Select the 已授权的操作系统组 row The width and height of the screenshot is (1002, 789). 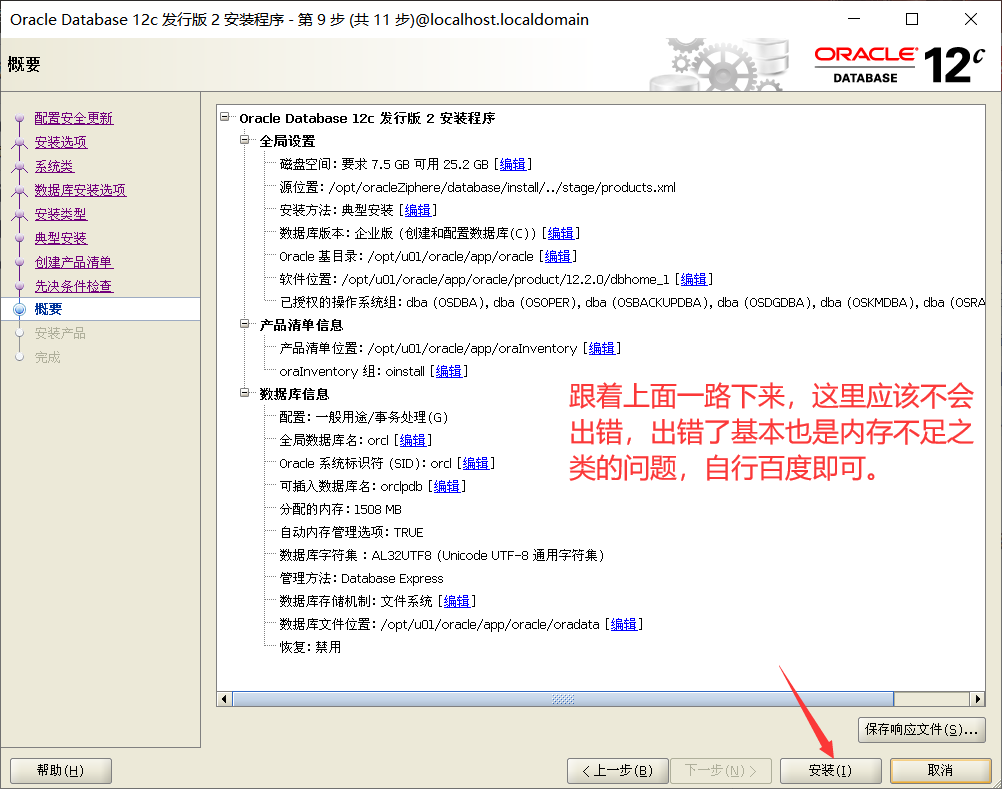[x=632, y=302]
